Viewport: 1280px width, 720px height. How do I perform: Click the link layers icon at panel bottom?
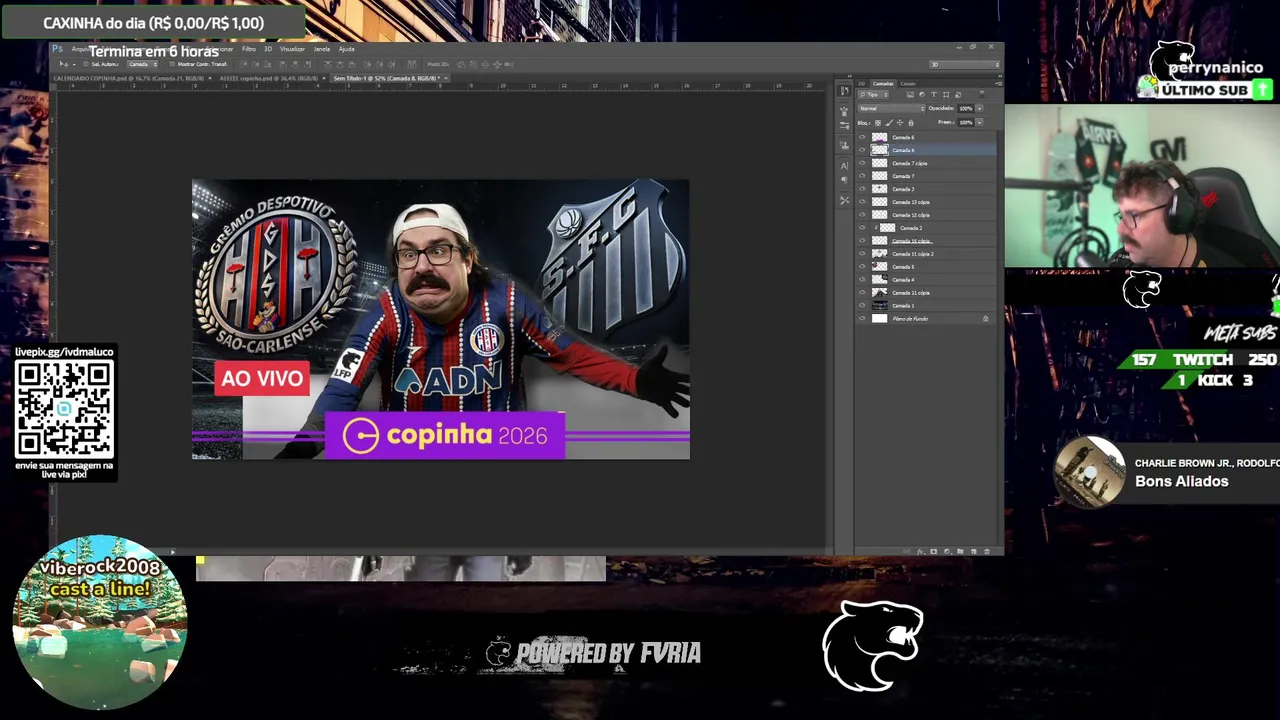coord(907,552)
